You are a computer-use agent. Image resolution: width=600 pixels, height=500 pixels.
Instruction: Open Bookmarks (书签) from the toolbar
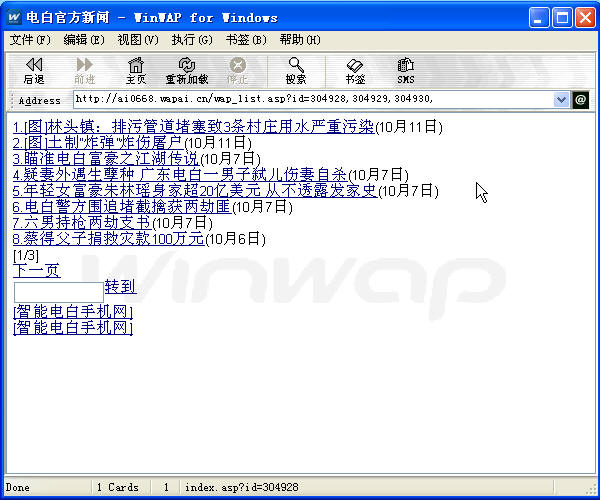(355, 69)
